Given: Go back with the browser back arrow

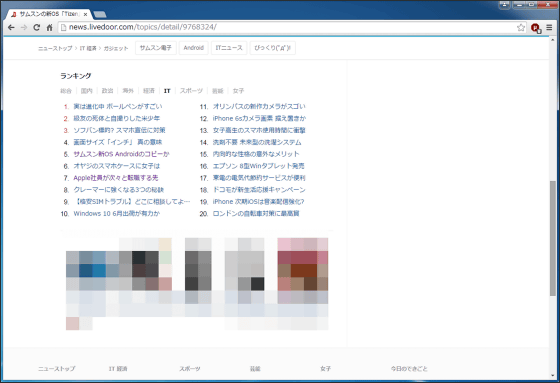Looking at the screenshot, I should click(11, 27).
